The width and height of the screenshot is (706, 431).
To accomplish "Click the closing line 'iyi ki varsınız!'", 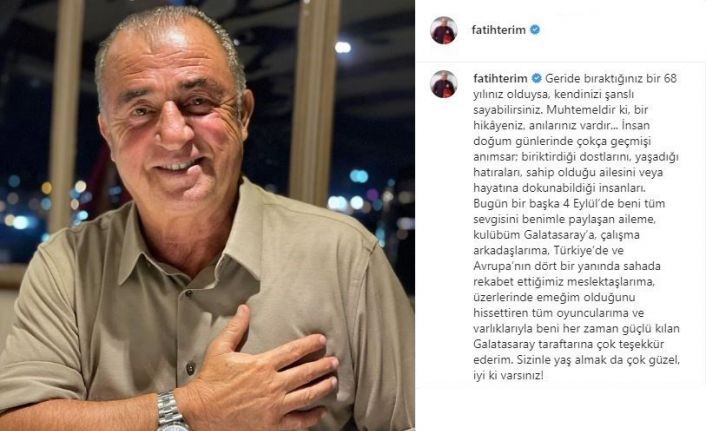I will click(x=508, y=376).
